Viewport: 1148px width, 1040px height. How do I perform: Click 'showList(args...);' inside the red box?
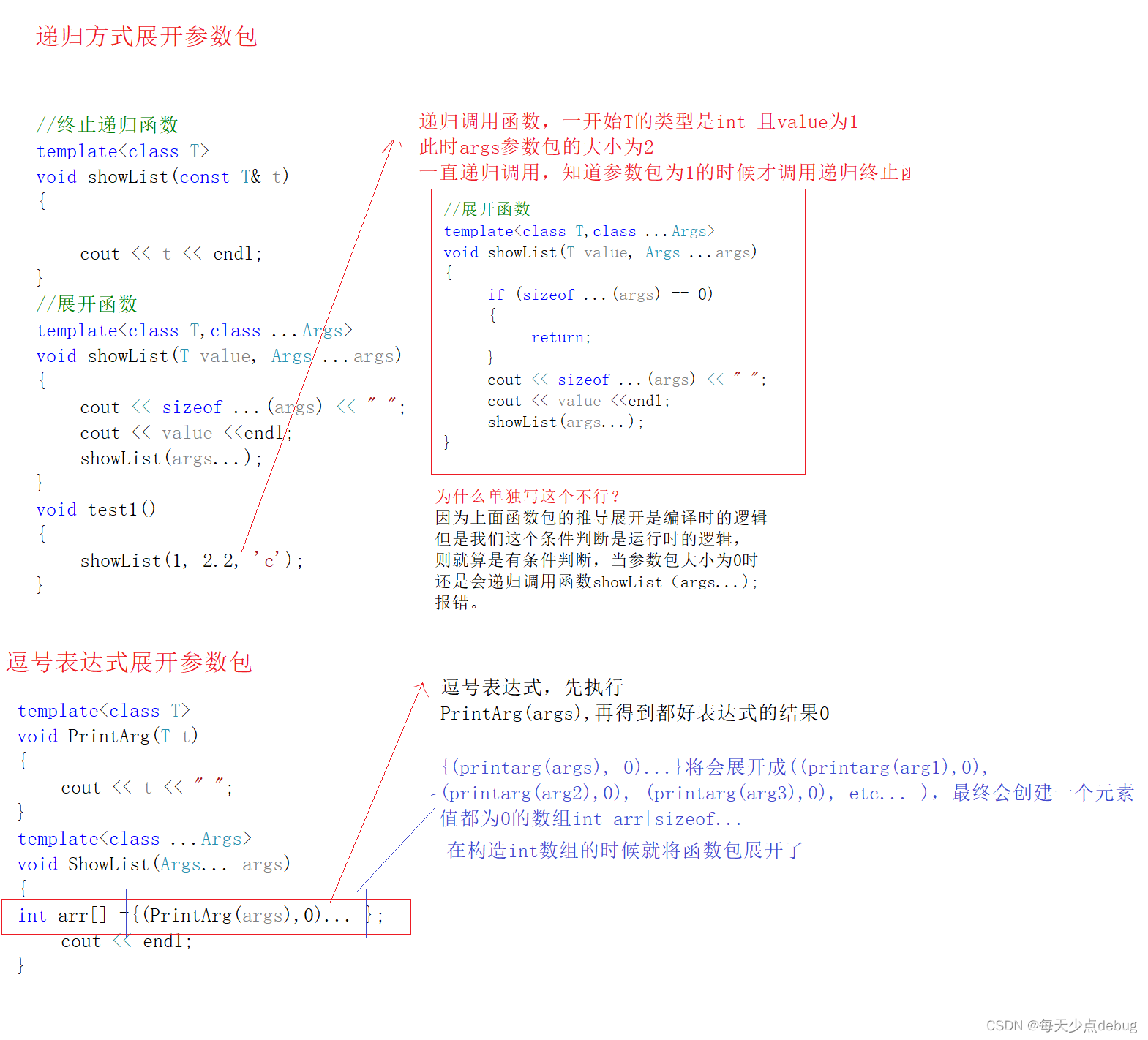pos(566,422)
